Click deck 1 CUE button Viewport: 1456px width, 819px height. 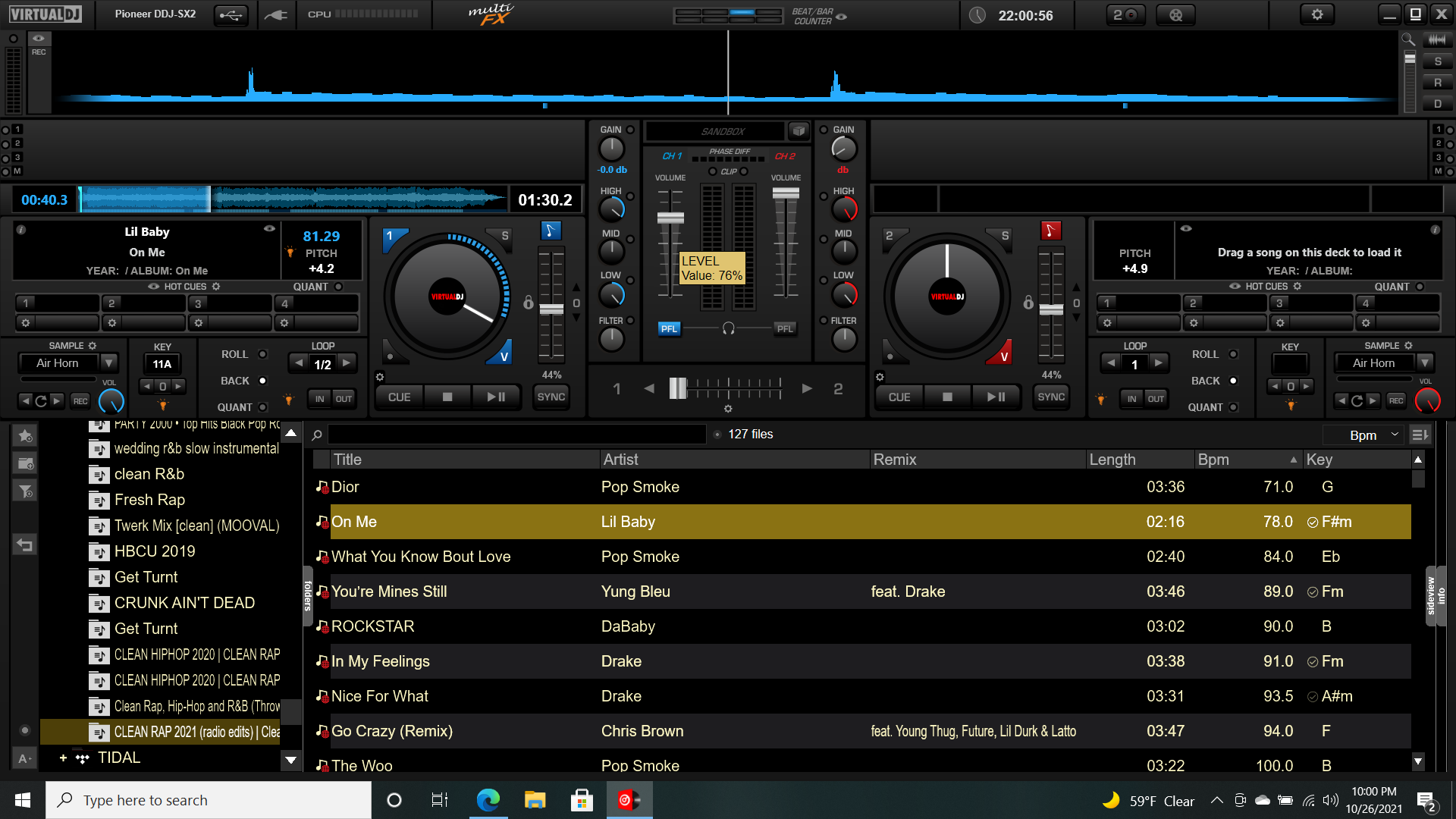click(399, 397)
